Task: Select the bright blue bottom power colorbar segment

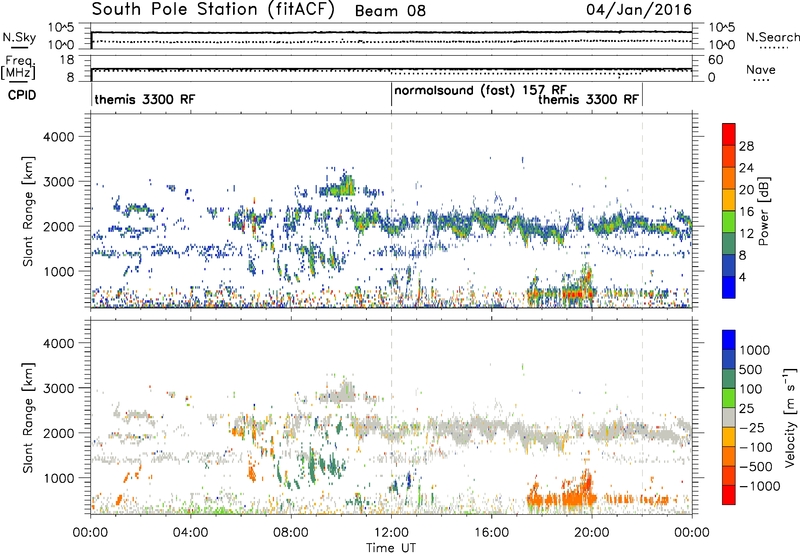Action: pos(729,287)
